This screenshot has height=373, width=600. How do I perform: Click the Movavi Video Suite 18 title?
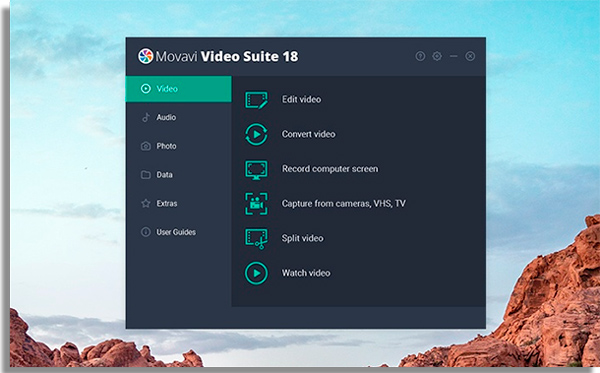(227, 57)
